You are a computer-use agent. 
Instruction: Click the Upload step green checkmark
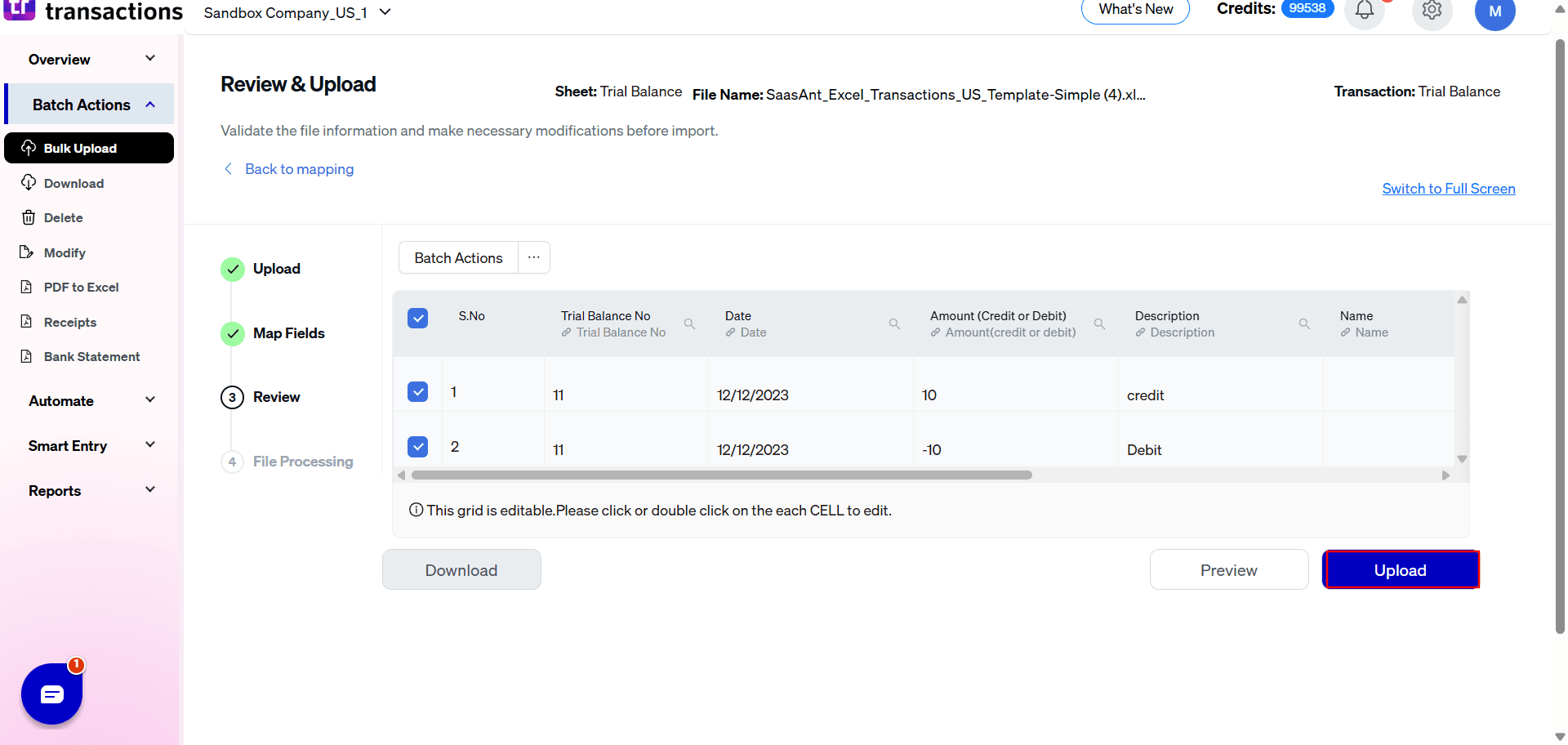(x=233, y=269)
